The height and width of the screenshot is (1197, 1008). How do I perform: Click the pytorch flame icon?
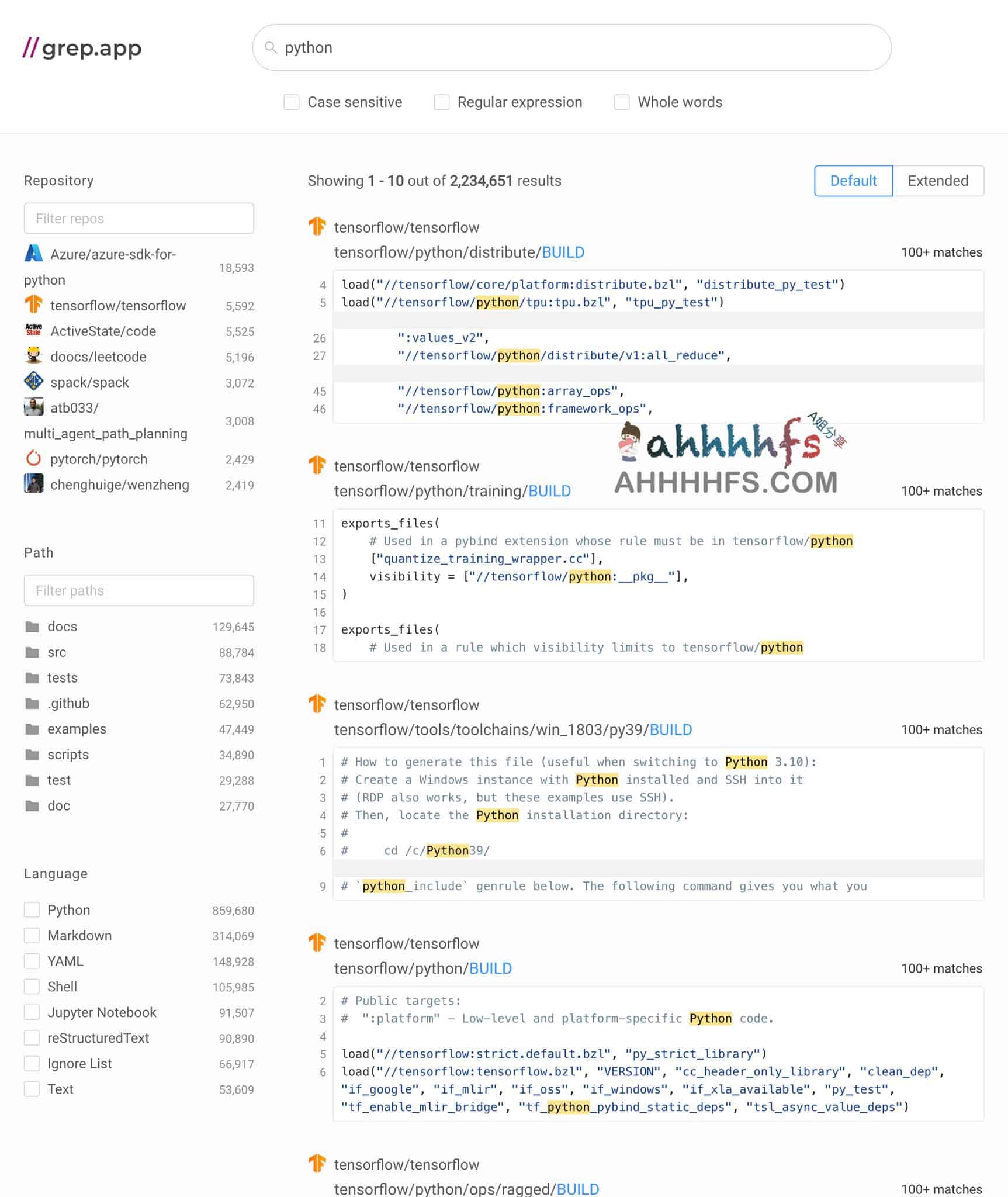[x=34, y=459]
